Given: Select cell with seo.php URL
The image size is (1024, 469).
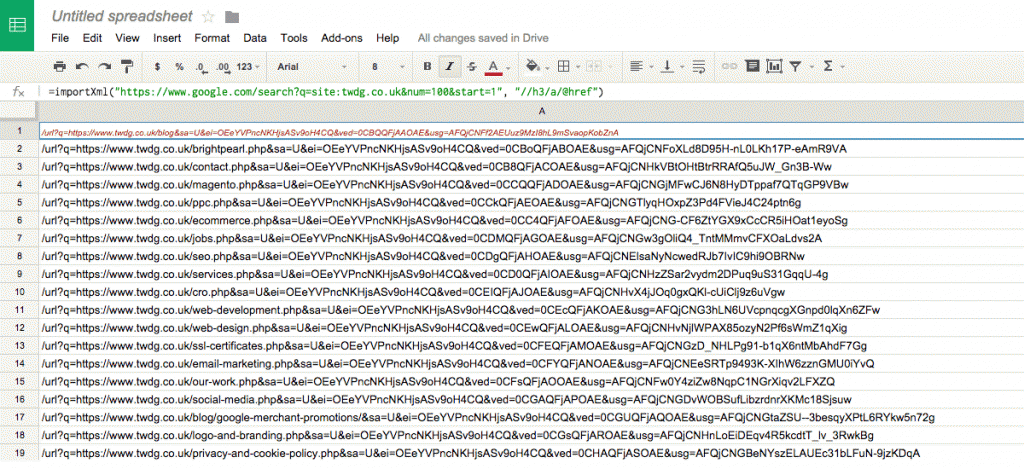Looking at the screenshot, I should [x=531, y=255].
